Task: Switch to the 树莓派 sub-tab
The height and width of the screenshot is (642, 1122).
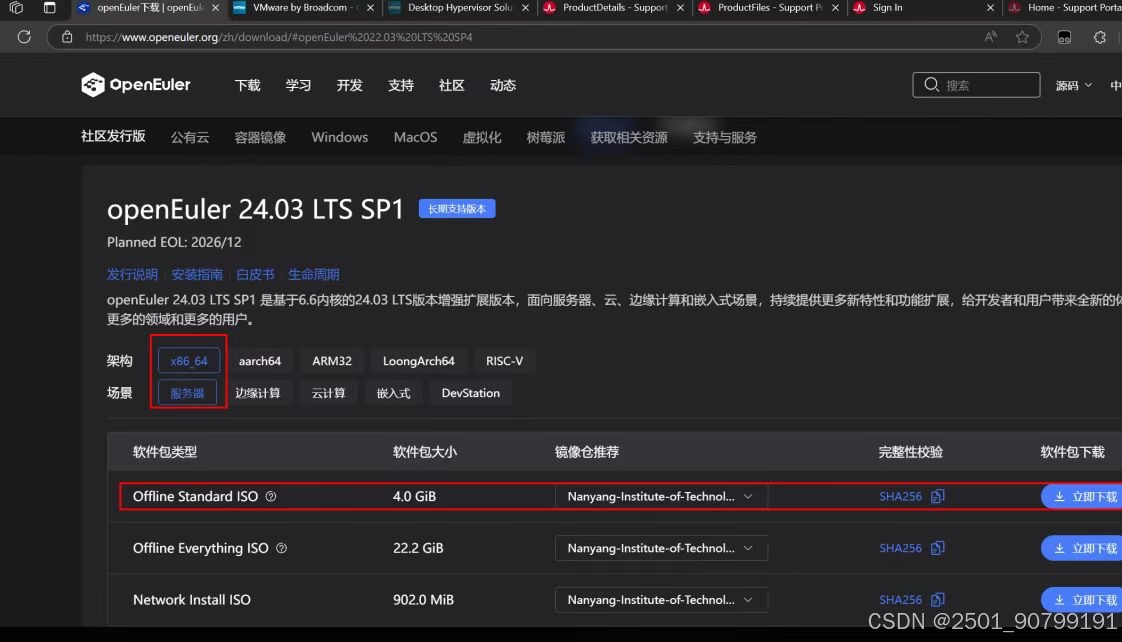Action: point(546,137)
